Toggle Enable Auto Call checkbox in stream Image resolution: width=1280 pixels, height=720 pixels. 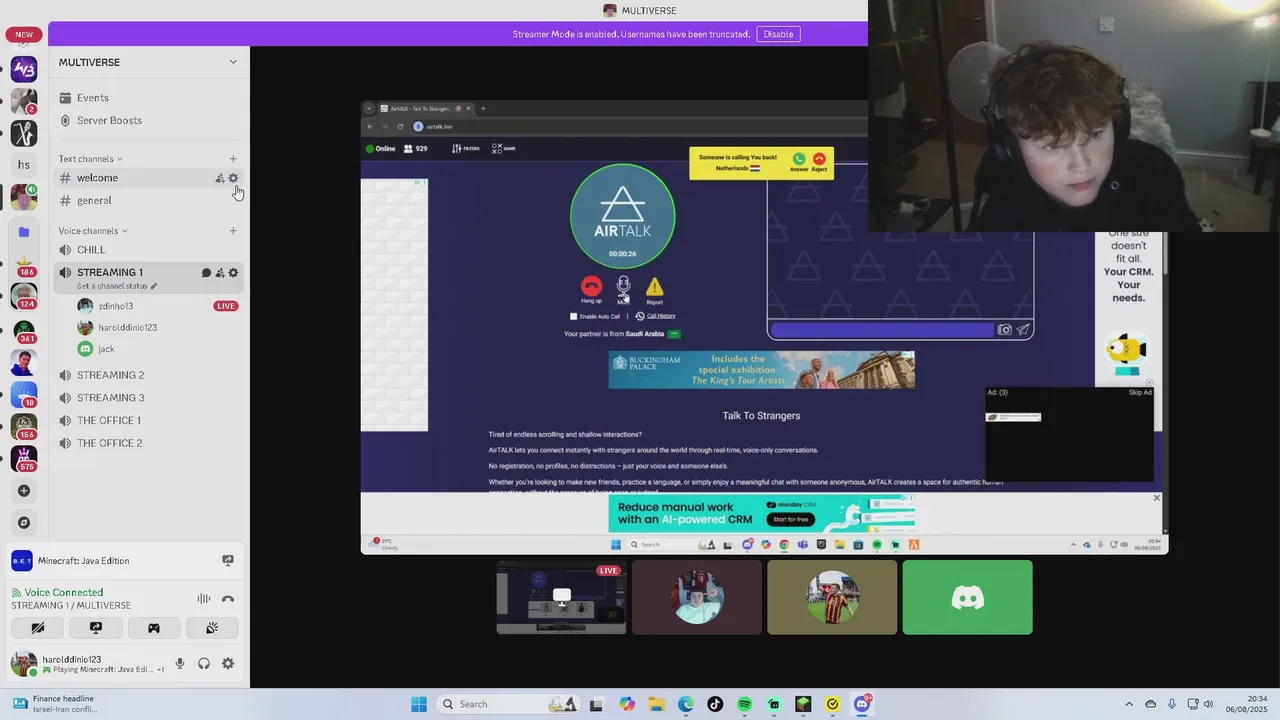coord(574,316)
